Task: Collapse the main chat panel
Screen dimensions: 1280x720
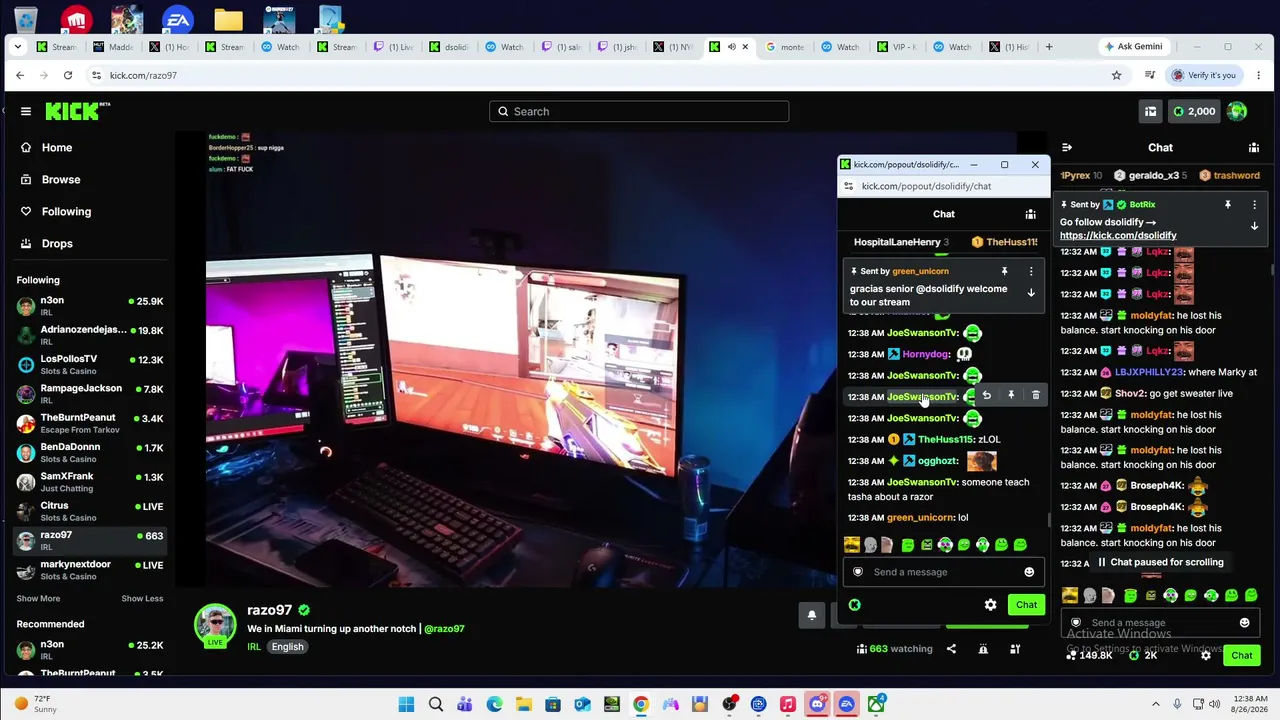Action: click(1067, 147)
